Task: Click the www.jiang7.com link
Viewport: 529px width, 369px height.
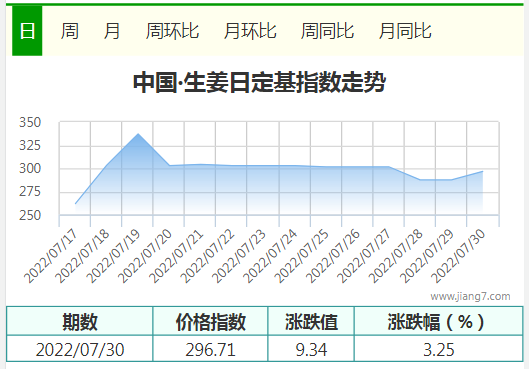Action: (470, 296)
